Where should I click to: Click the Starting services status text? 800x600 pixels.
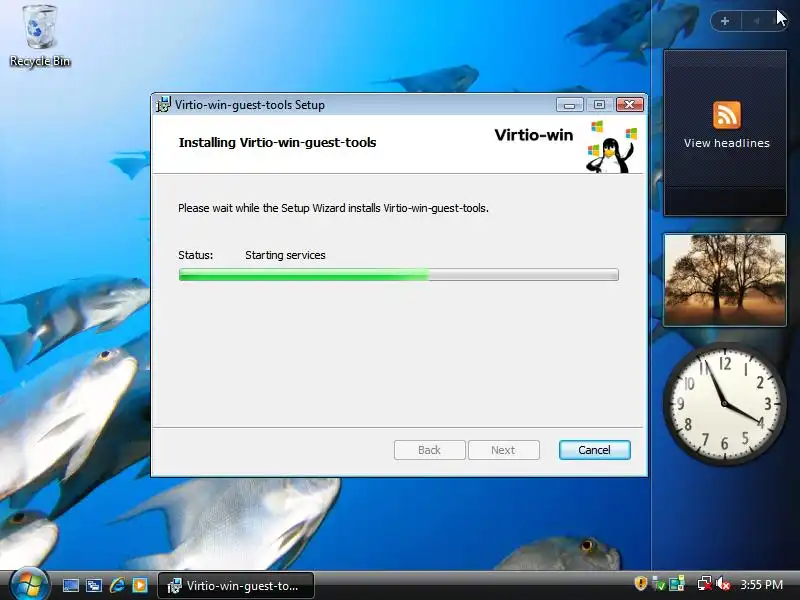click(285, 255)
